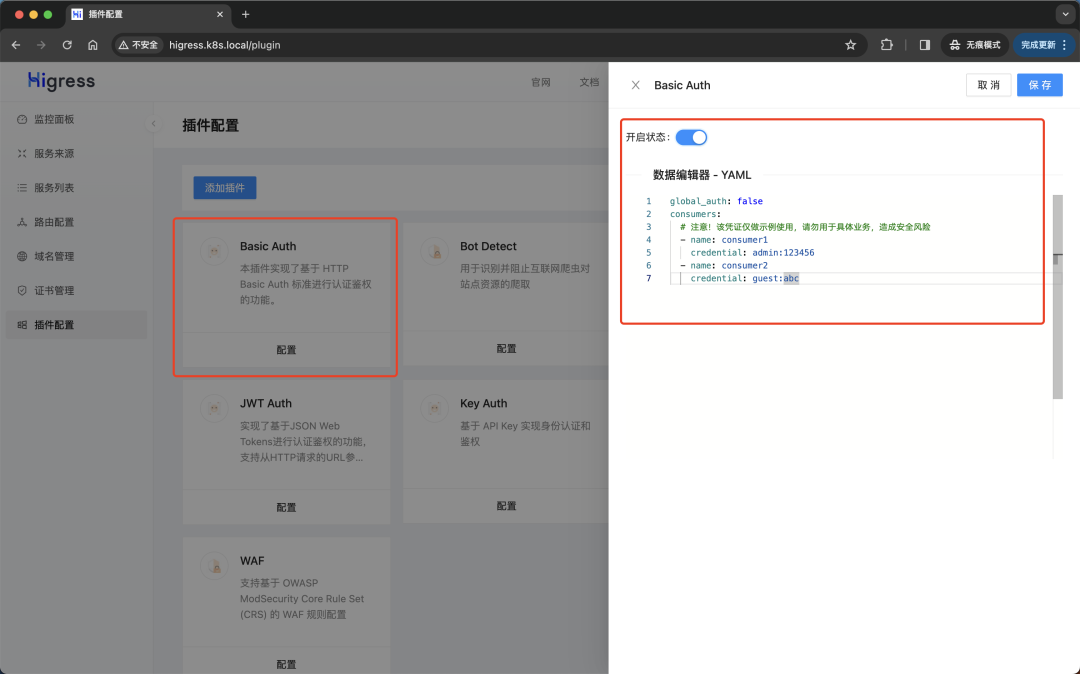Click 配置 on the WAF card
Screen dimensions: 1080x674
tap(286, 664)
